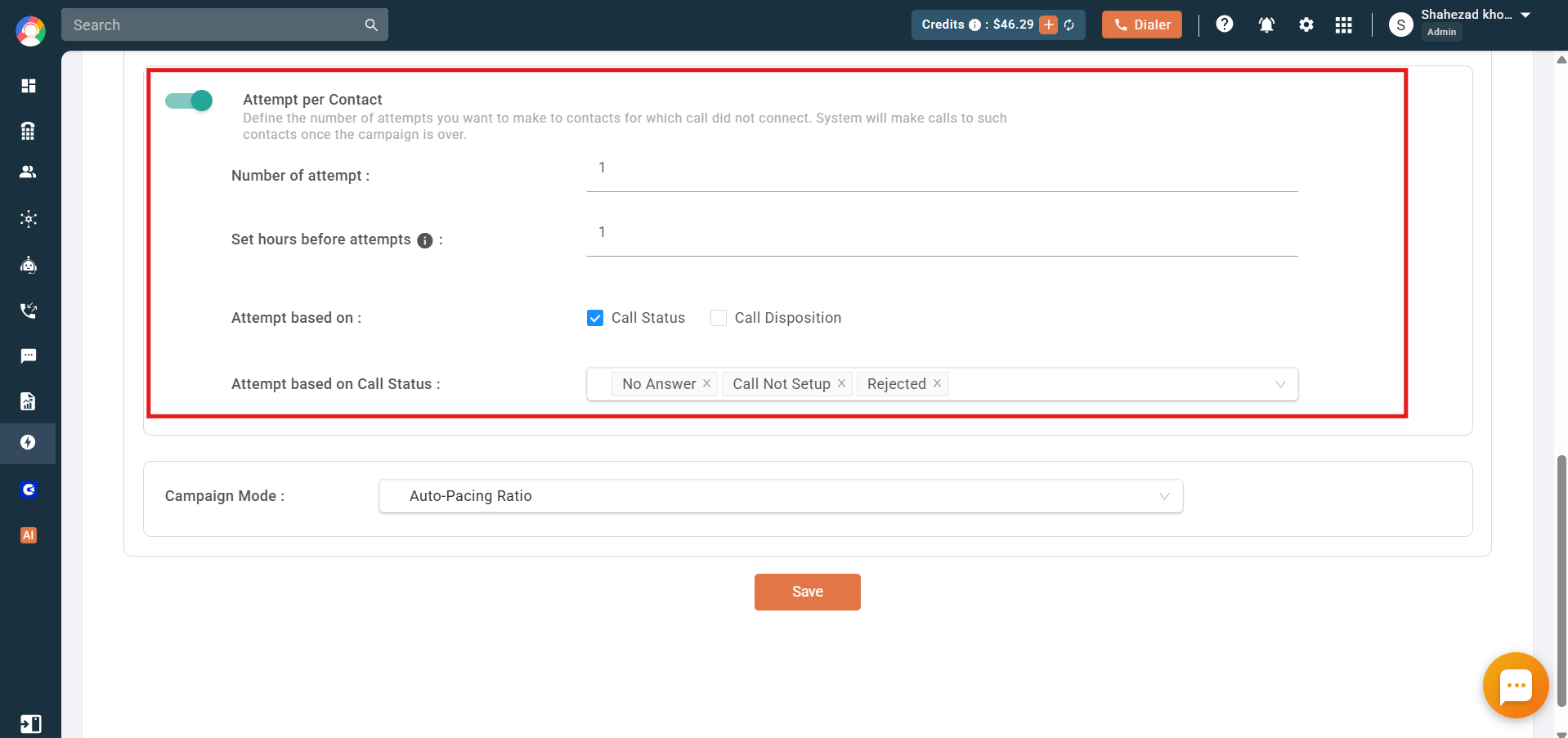The height and width of the screenshot is (738, 1568).
Task: Click the vertical scrollbar thumb
Action: [1562, 580]
